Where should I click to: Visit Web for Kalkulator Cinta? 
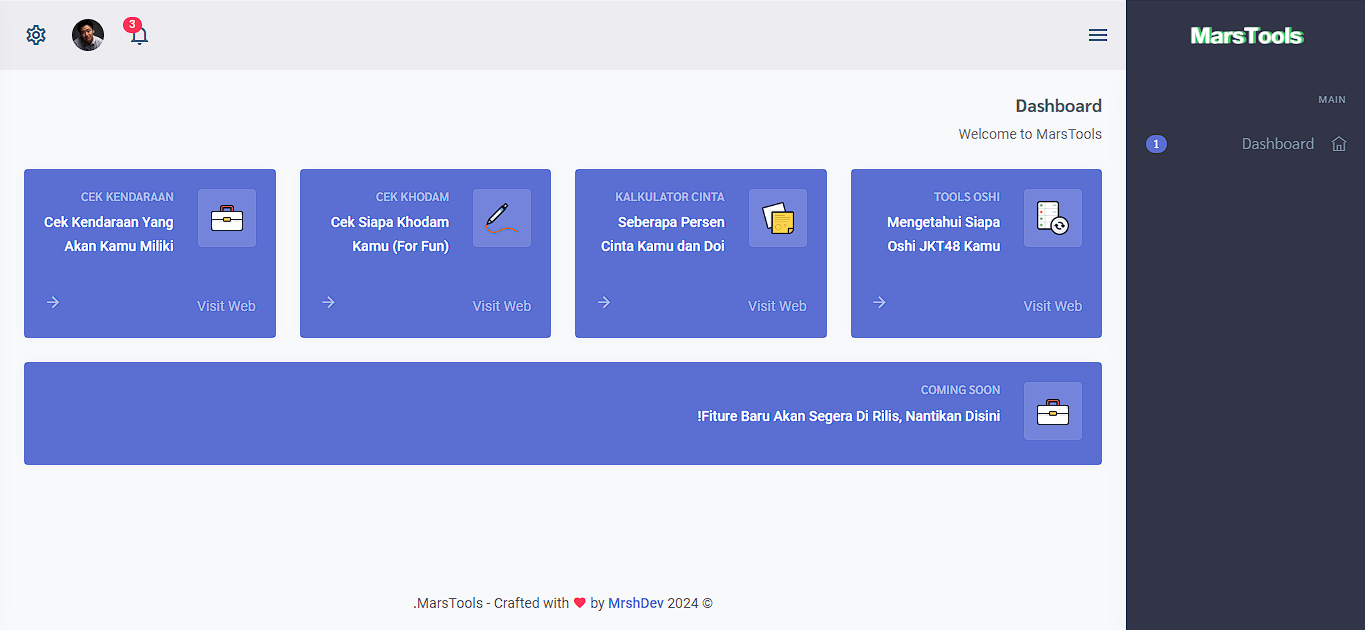[x=777, y=306]
